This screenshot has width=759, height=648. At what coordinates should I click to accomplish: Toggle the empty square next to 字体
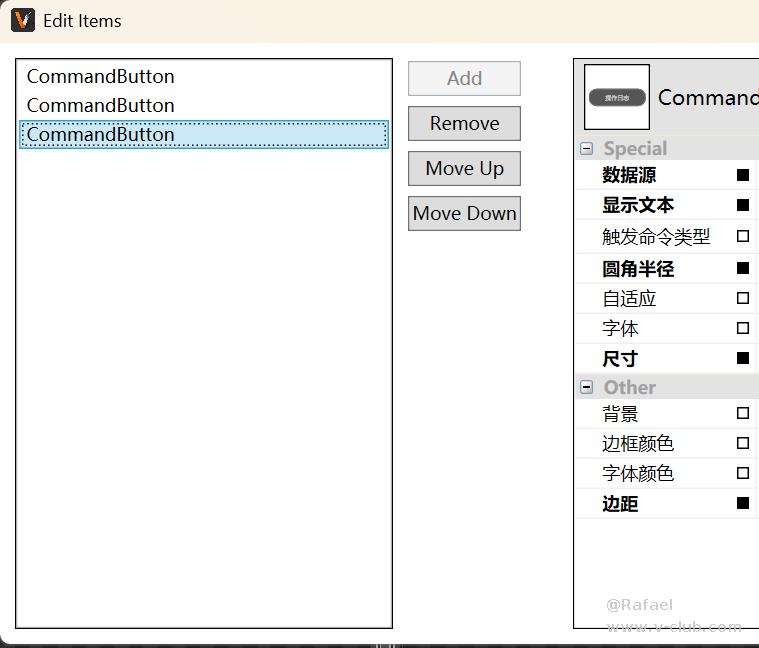pyautogui.click(x=743, y=328)
